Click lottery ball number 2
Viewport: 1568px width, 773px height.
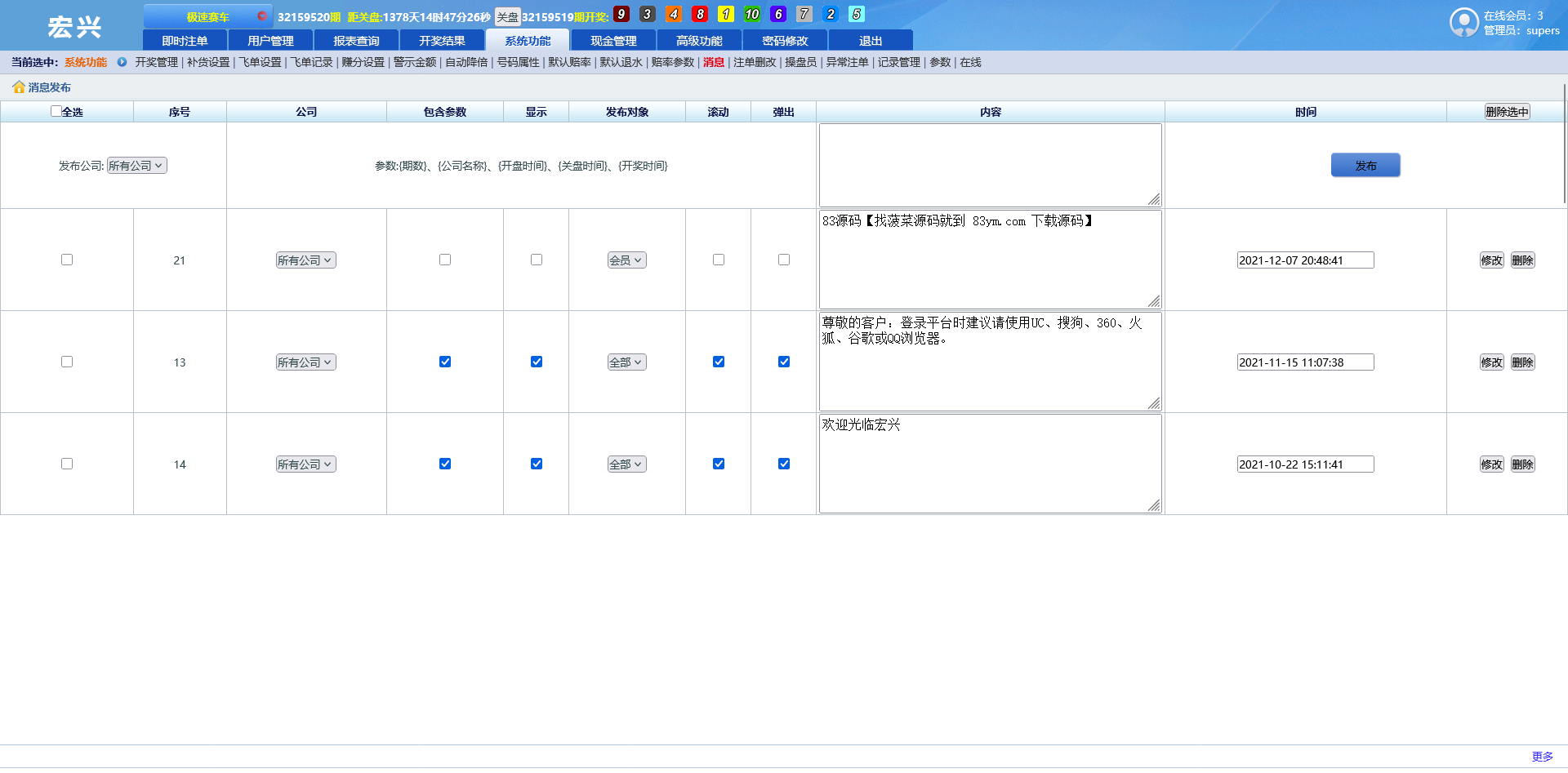pyautogui.click(x=831, y=14)
